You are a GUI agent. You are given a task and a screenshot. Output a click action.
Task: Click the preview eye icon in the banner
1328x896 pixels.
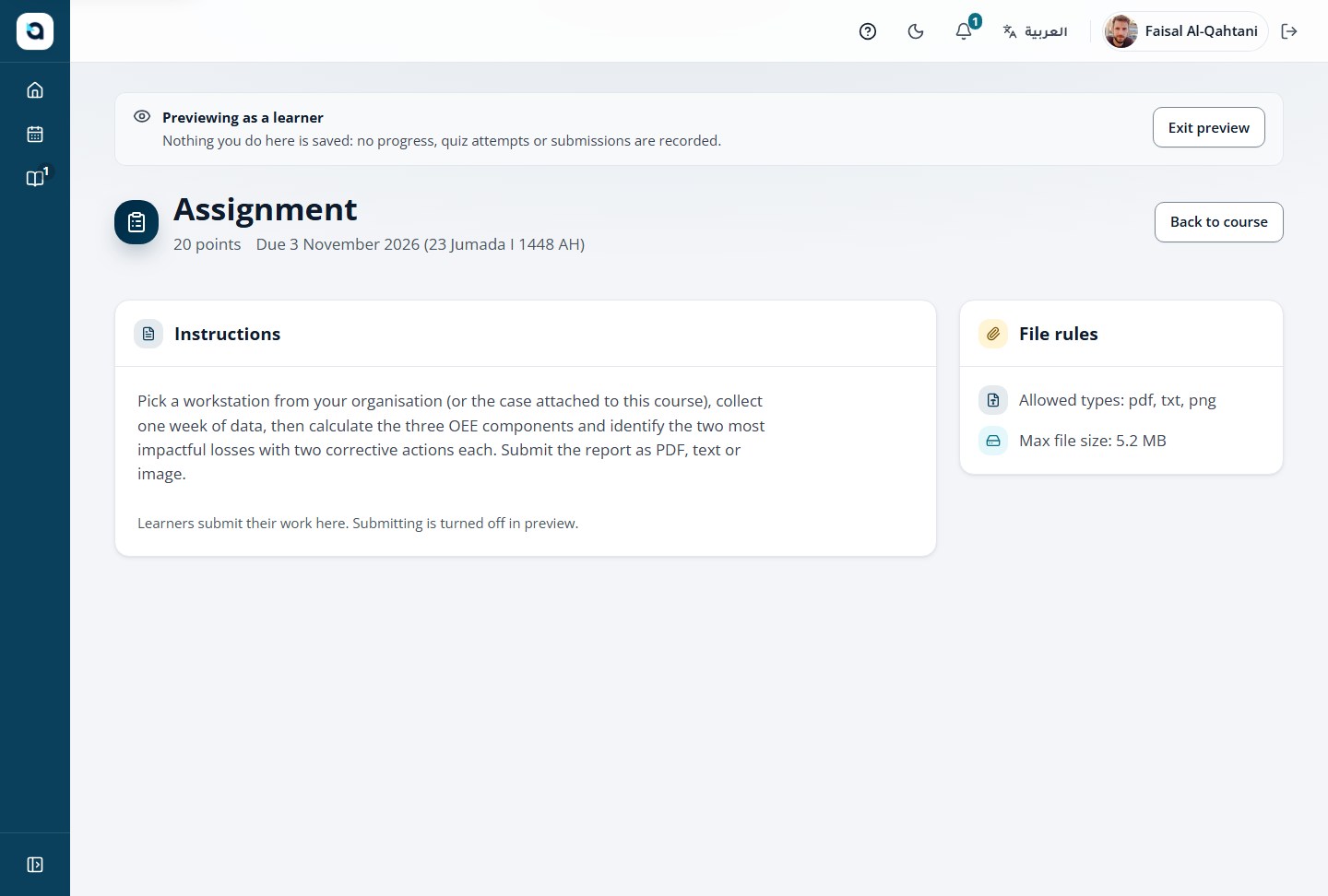point(142,117)
